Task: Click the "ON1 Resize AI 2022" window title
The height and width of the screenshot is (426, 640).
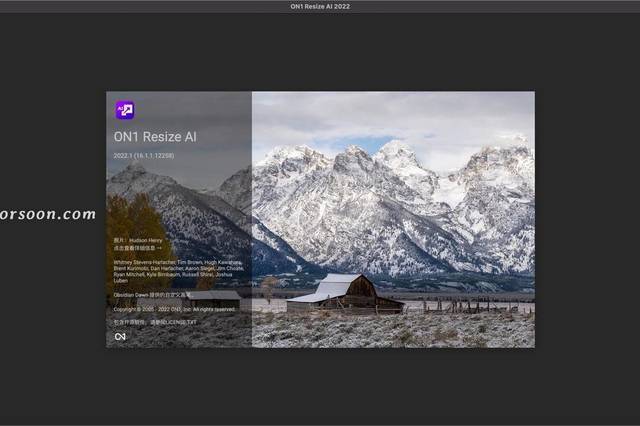Action: [320, 6]
